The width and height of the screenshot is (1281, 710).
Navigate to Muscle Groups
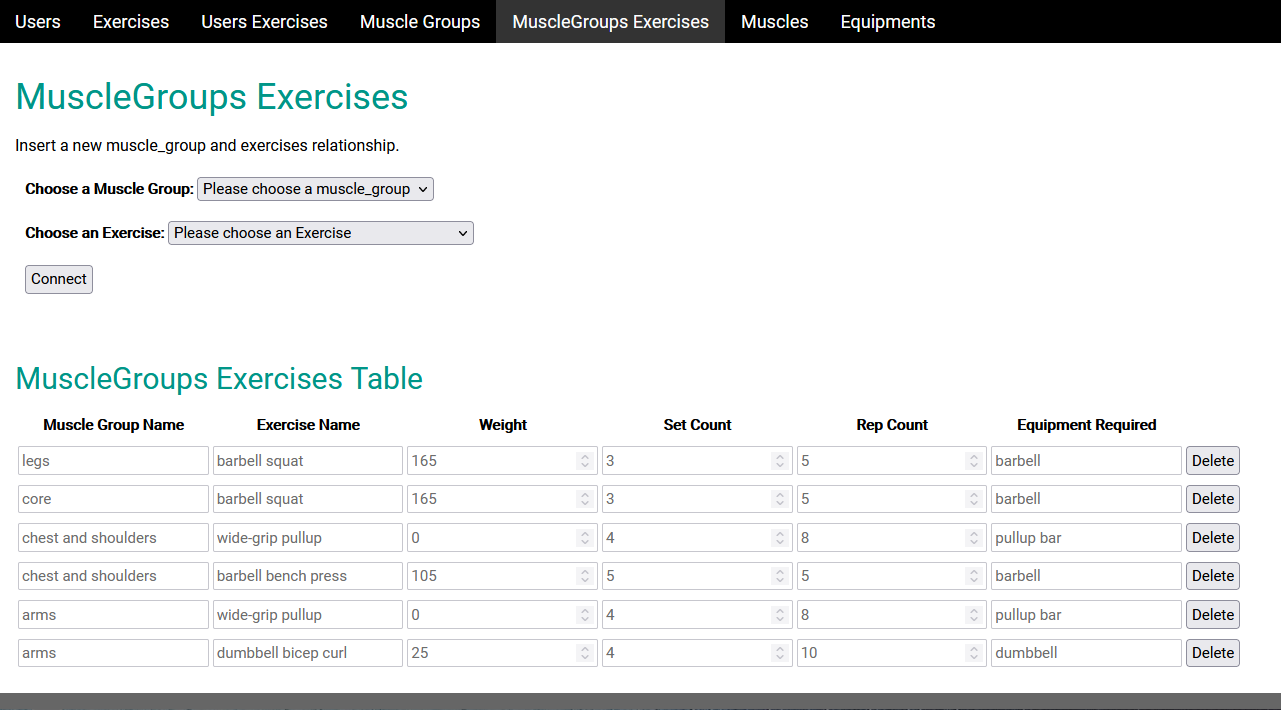point(420,21)
